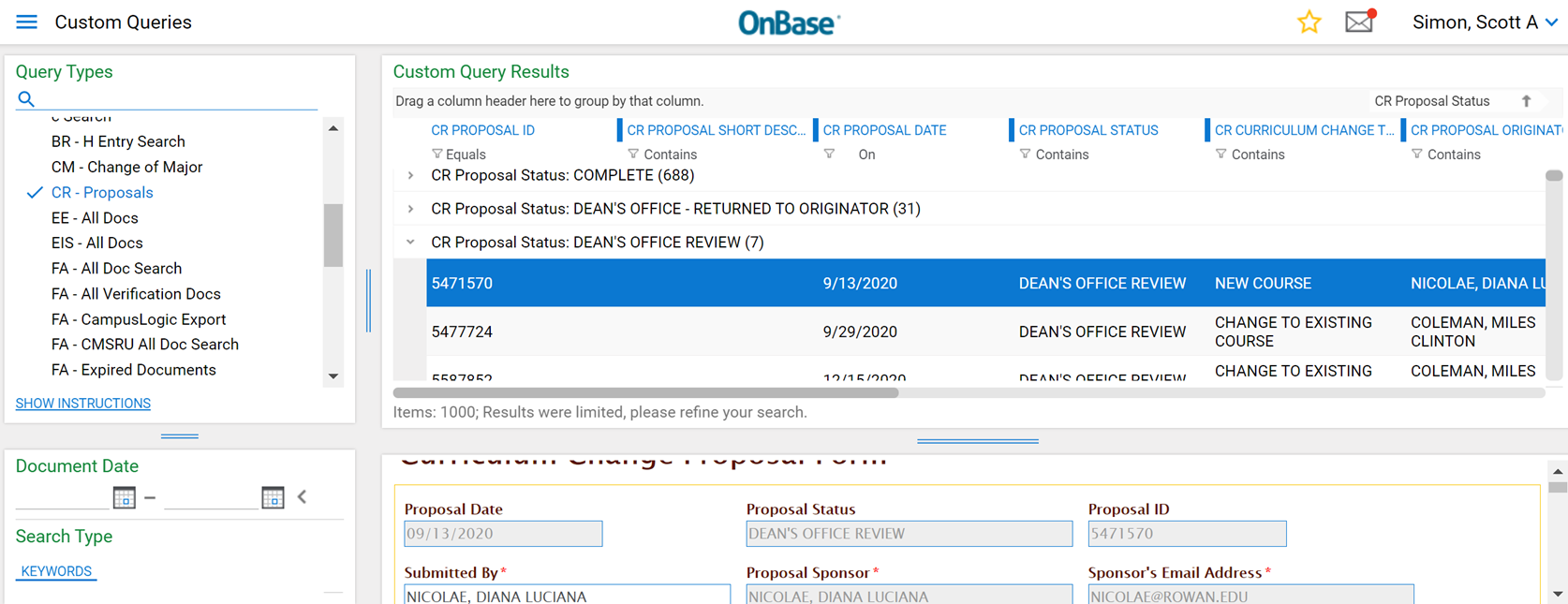Viewport: 1568px width, 604px height.
Task: Select the FA - All Doc Search query
Action: point(116,268)
